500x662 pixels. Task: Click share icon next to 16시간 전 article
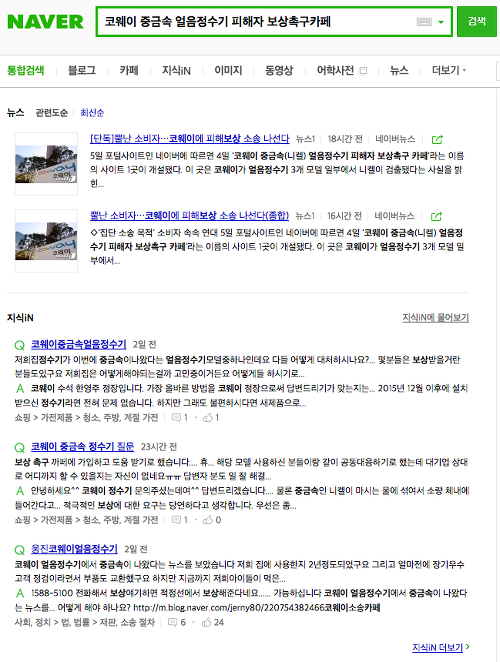436,217
